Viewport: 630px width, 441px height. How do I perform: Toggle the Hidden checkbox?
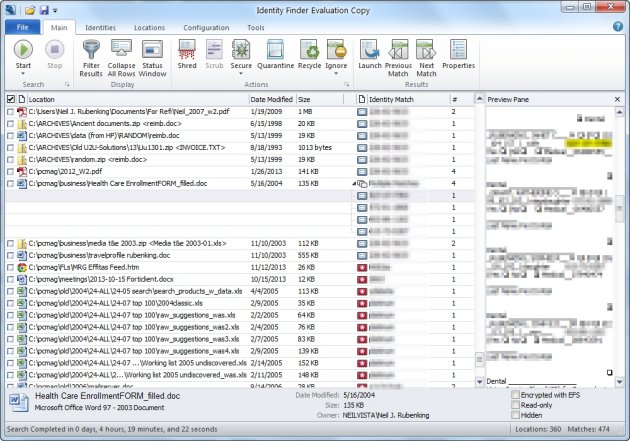(515, 415)
